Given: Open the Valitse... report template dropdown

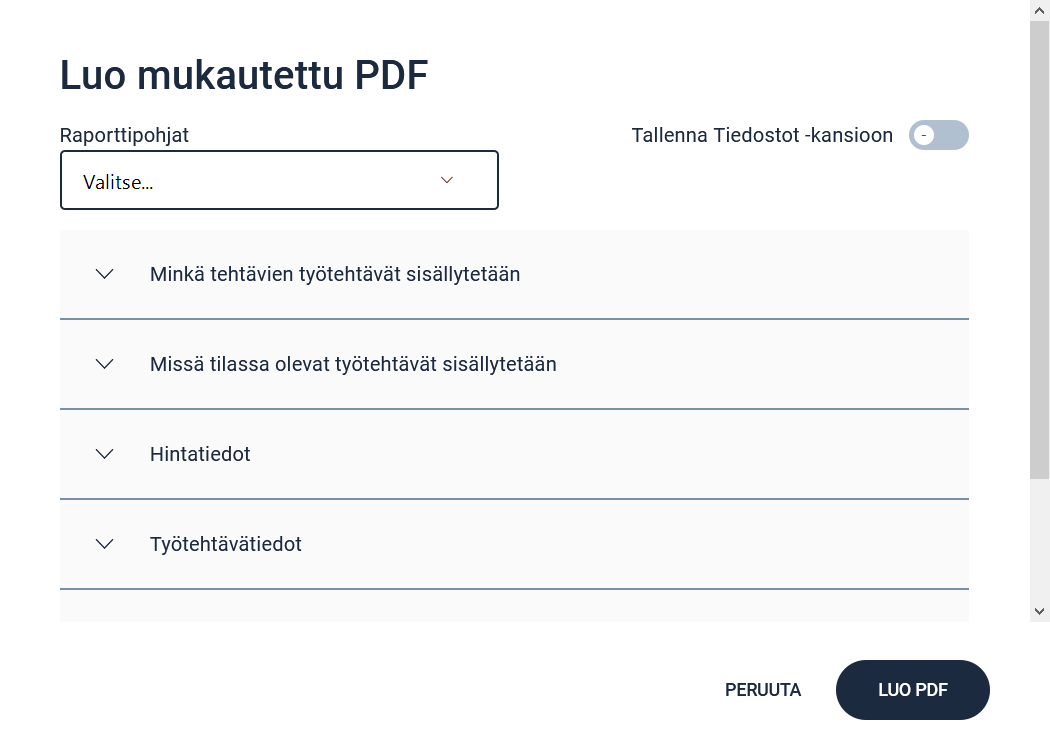Looking at the screenshot, I should pyautogui.click(x=279, y=180).
